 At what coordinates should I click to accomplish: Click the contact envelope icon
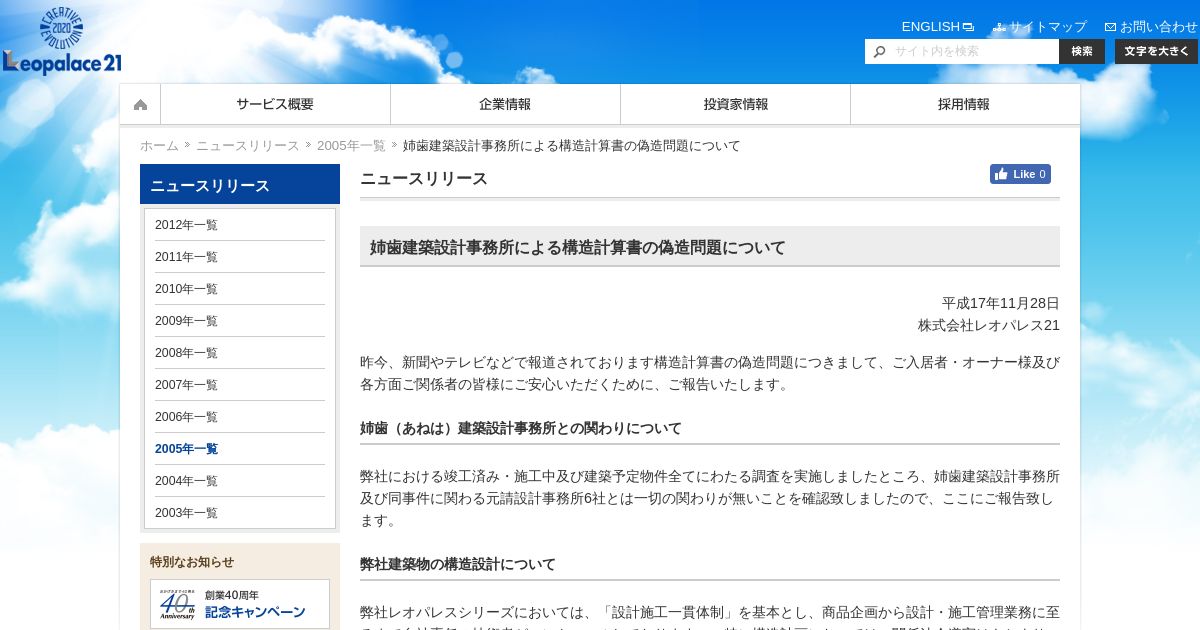1110,27
